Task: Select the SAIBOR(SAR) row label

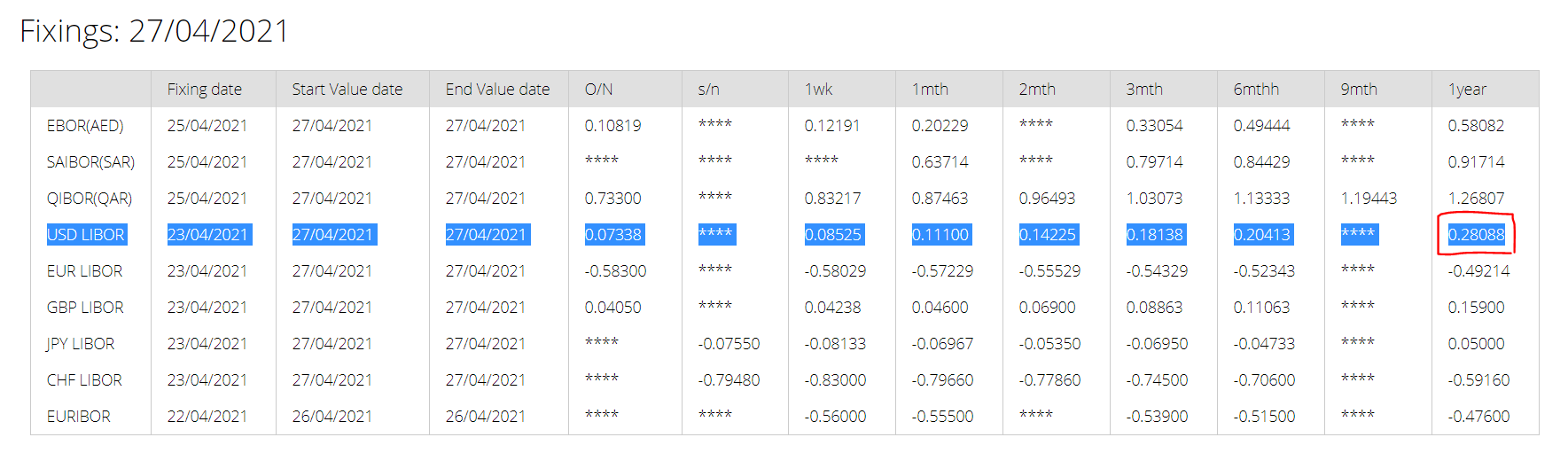Action: 90,162
